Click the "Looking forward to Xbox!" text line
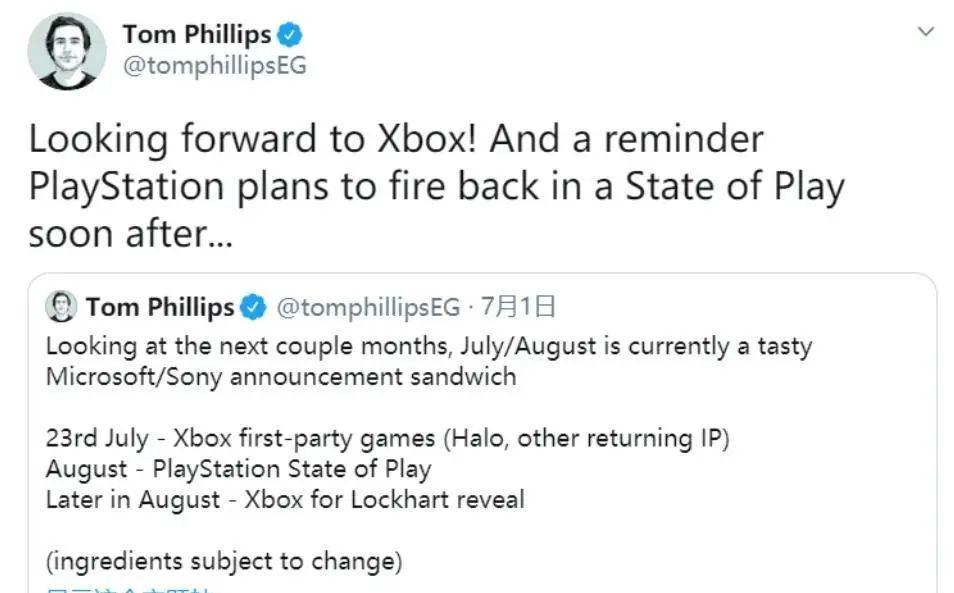954x593 pixels. click(x=395, y=140)
